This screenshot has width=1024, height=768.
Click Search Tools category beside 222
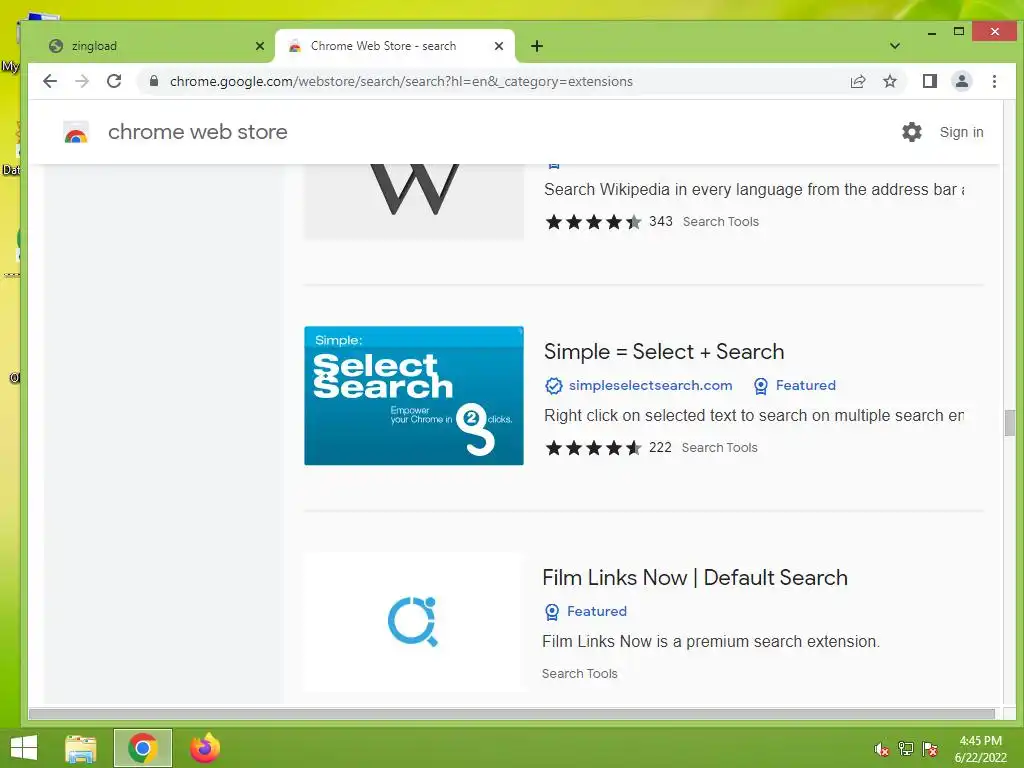coord(719,447)
